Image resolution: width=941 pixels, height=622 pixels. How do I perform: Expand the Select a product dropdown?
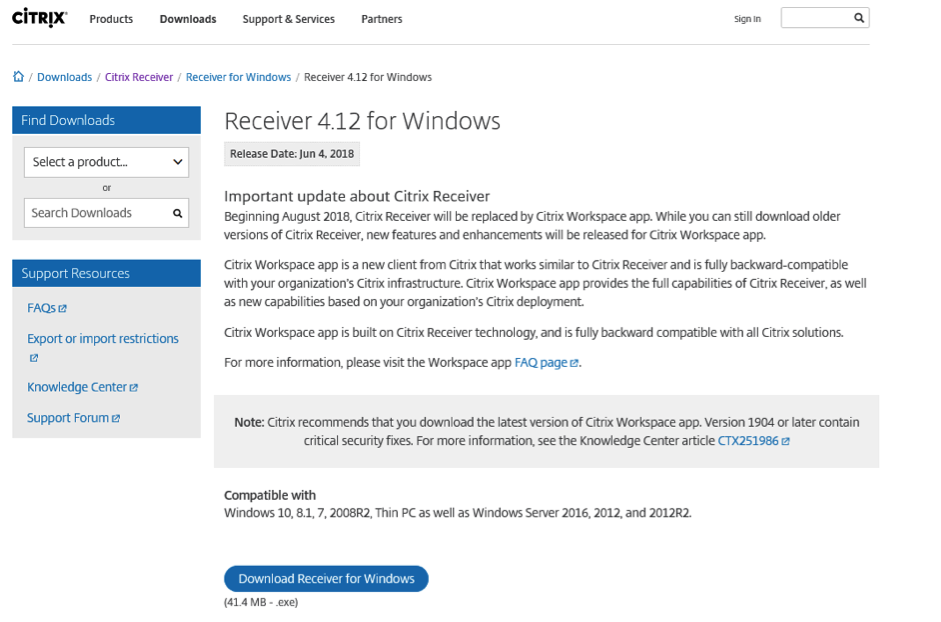coord(107,162)
